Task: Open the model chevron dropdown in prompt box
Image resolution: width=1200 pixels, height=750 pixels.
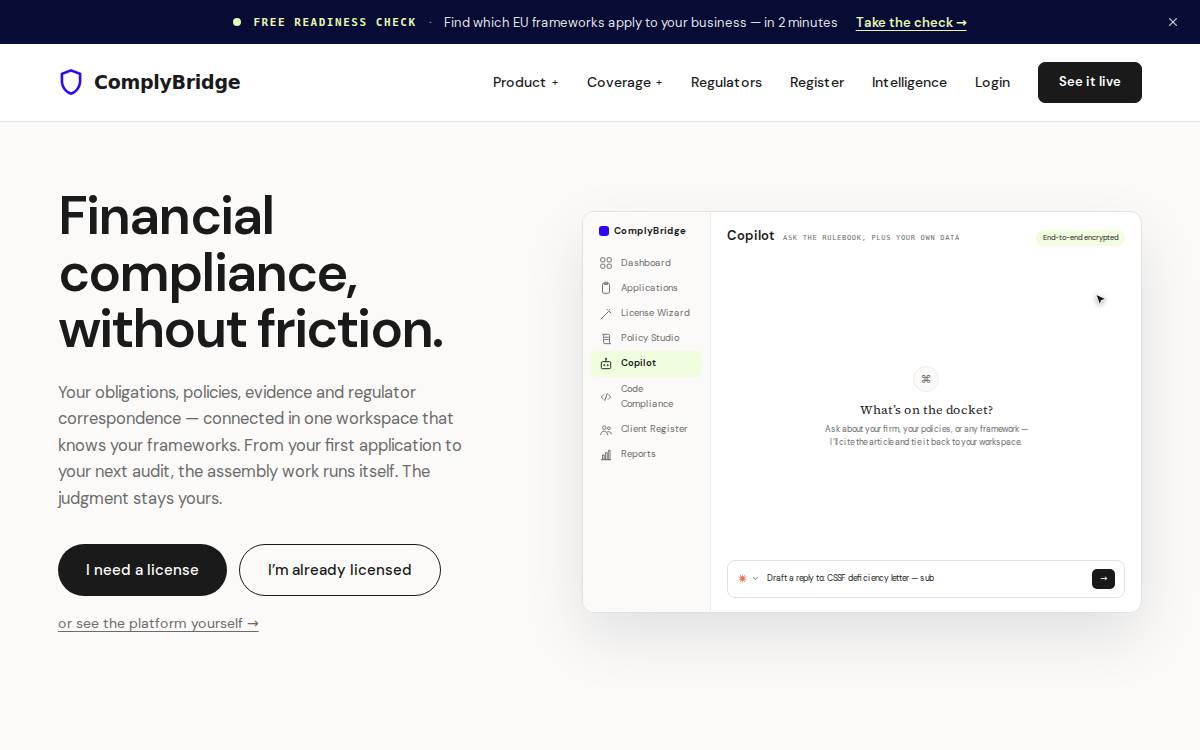Action: pyautogui.click(x=756, y=578)
